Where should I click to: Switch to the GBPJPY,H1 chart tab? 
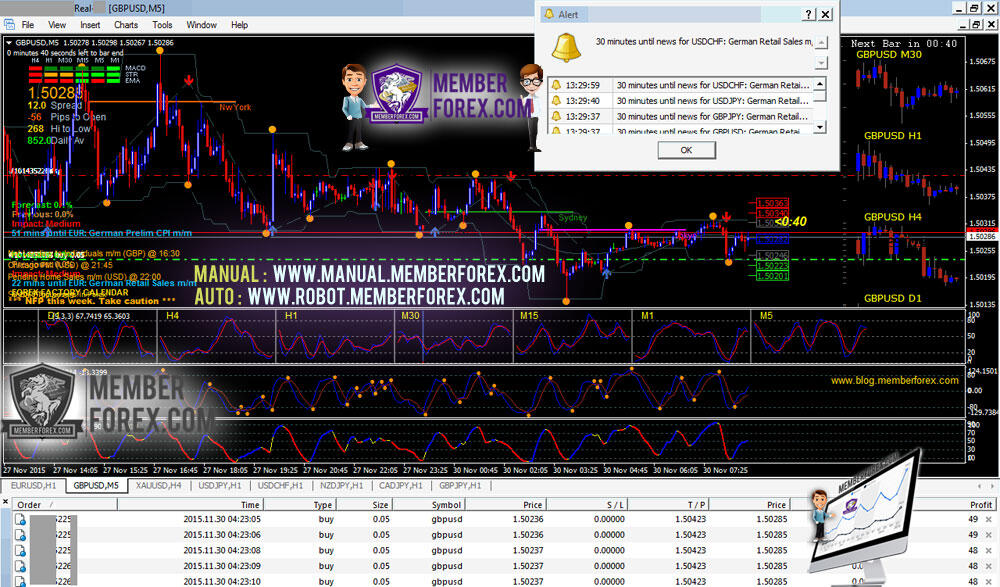pyautogui.click(x=460, y=486)
